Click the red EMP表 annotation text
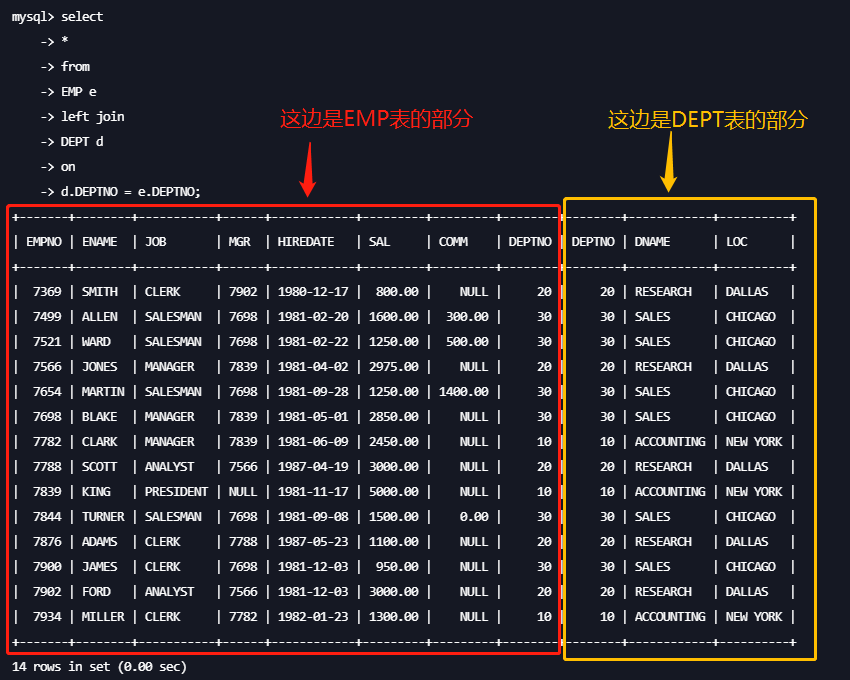Viewport: 850px width, 680px height. 375,119
